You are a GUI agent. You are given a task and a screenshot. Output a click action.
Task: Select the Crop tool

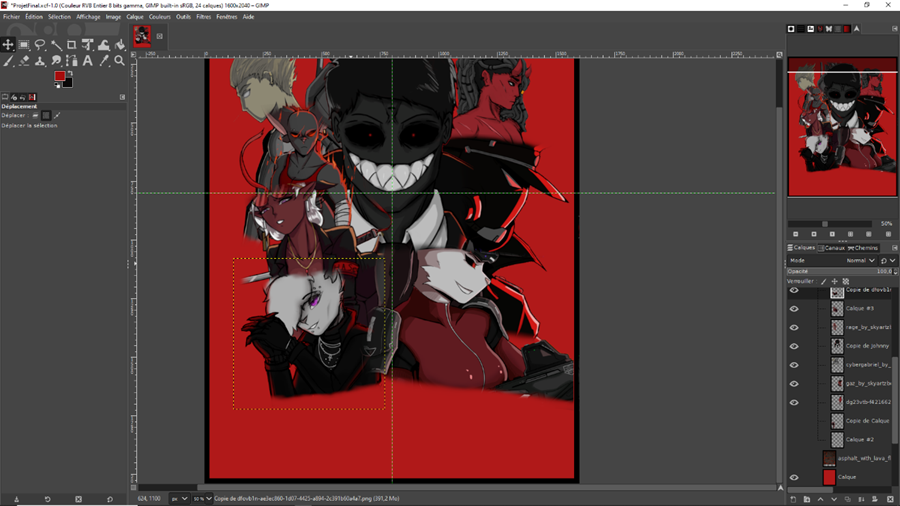72,45
